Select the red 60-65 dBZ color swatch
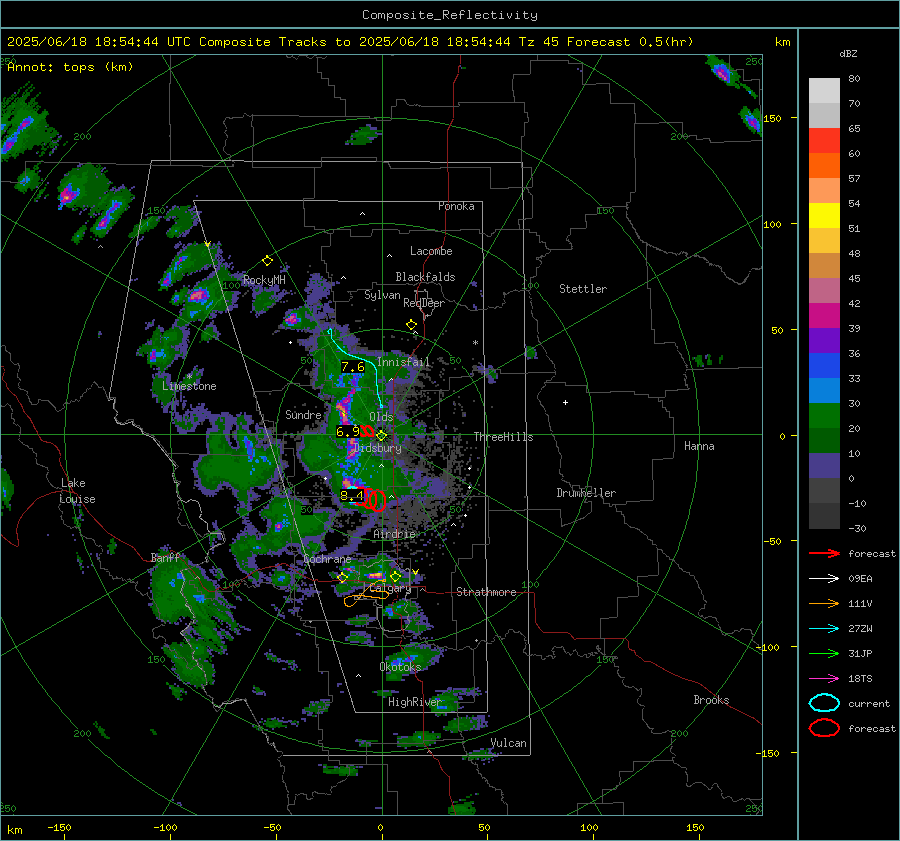 (824, 141)
